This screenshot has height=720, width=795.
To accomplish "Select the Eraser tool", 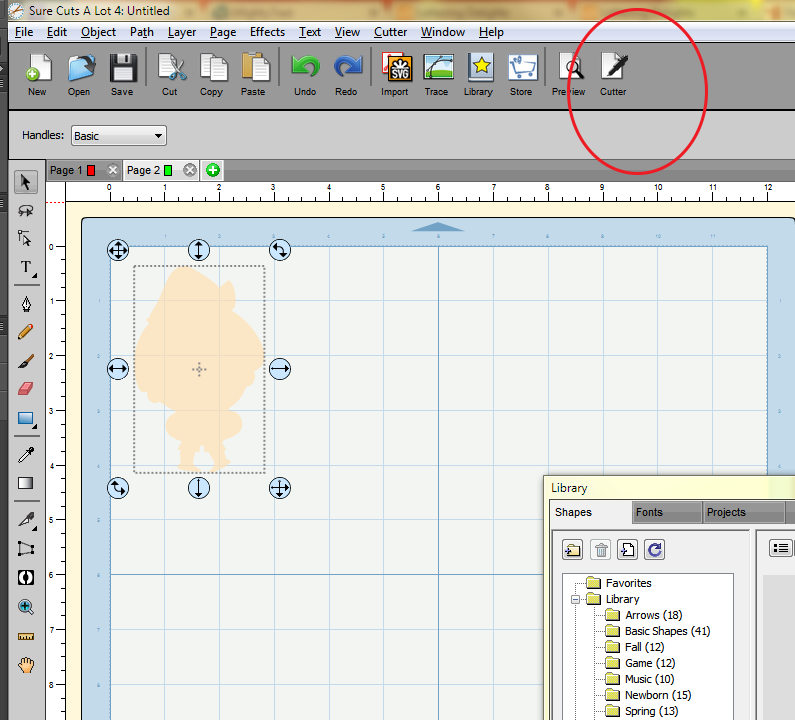I will [x=26, y=388].
